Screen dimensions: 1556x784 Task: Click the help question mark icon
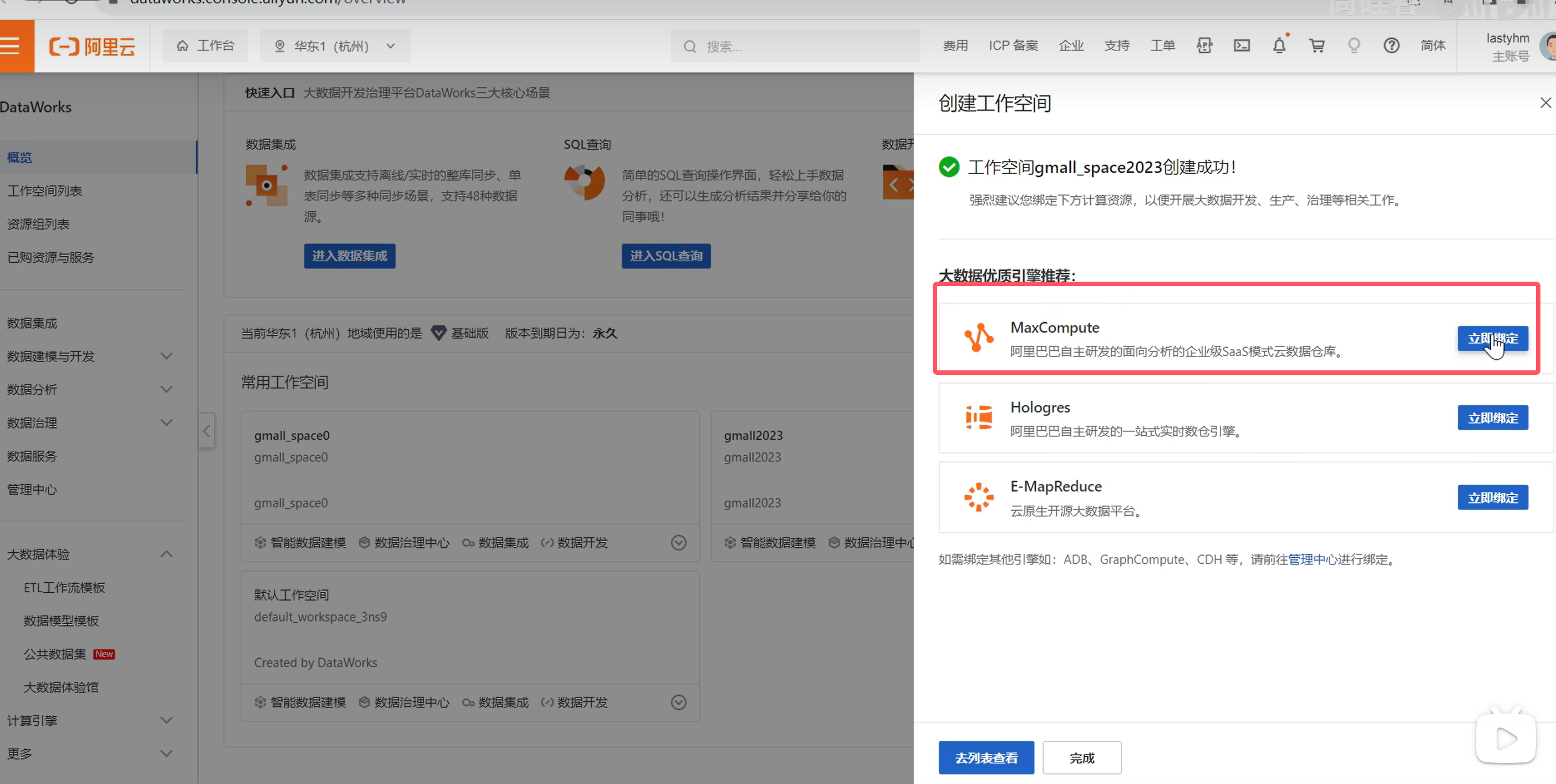coord(1391,46)
